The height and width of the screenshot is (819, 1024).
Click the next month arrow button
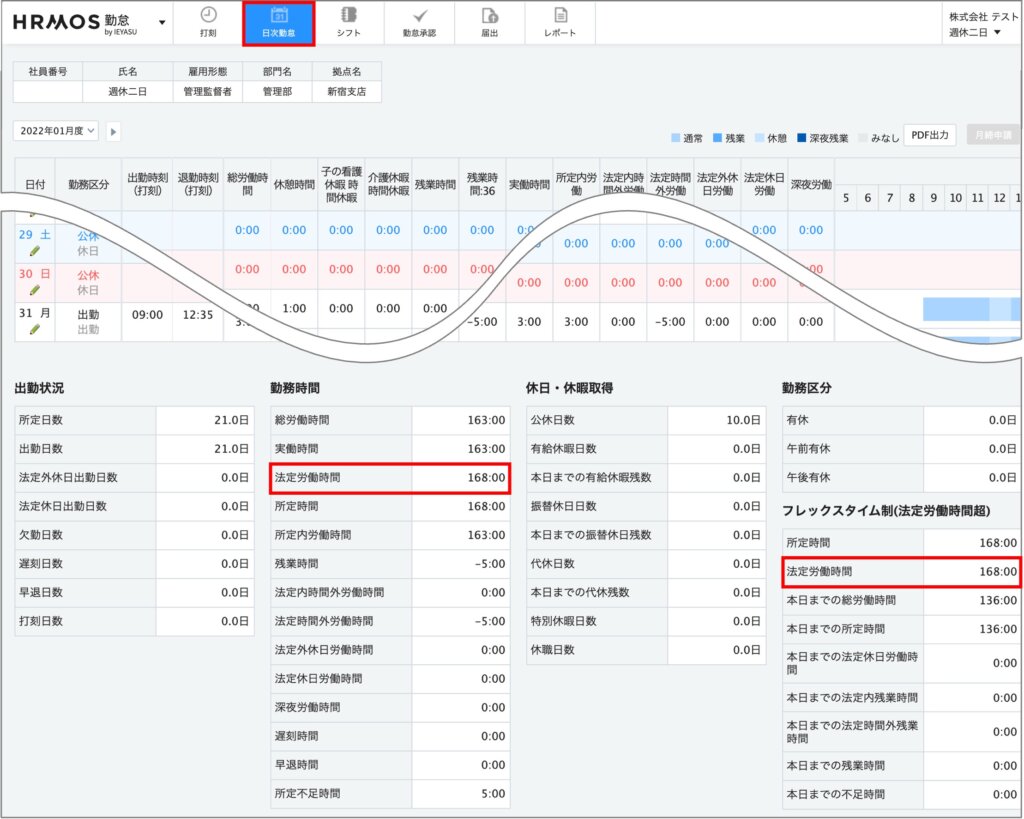pos(113,131)
